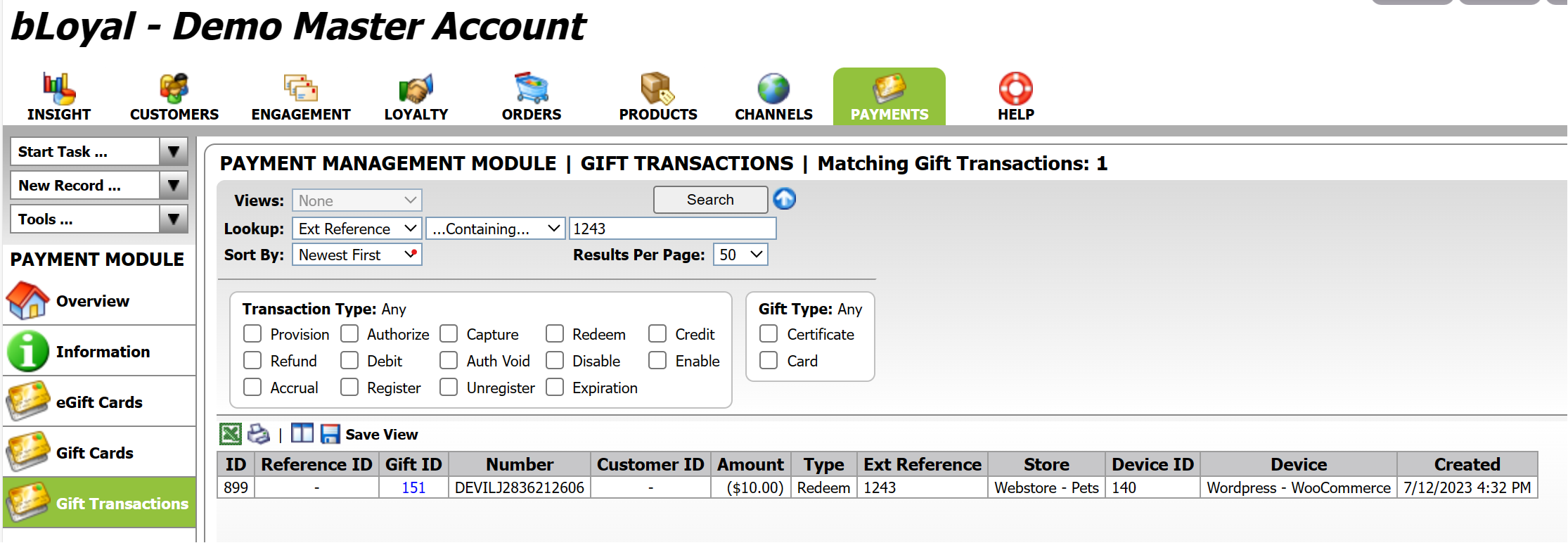The height and width of the screenshot is (543, 1568).
Task: Check the Refund transaction type box
Action: (x=252, y=361)
